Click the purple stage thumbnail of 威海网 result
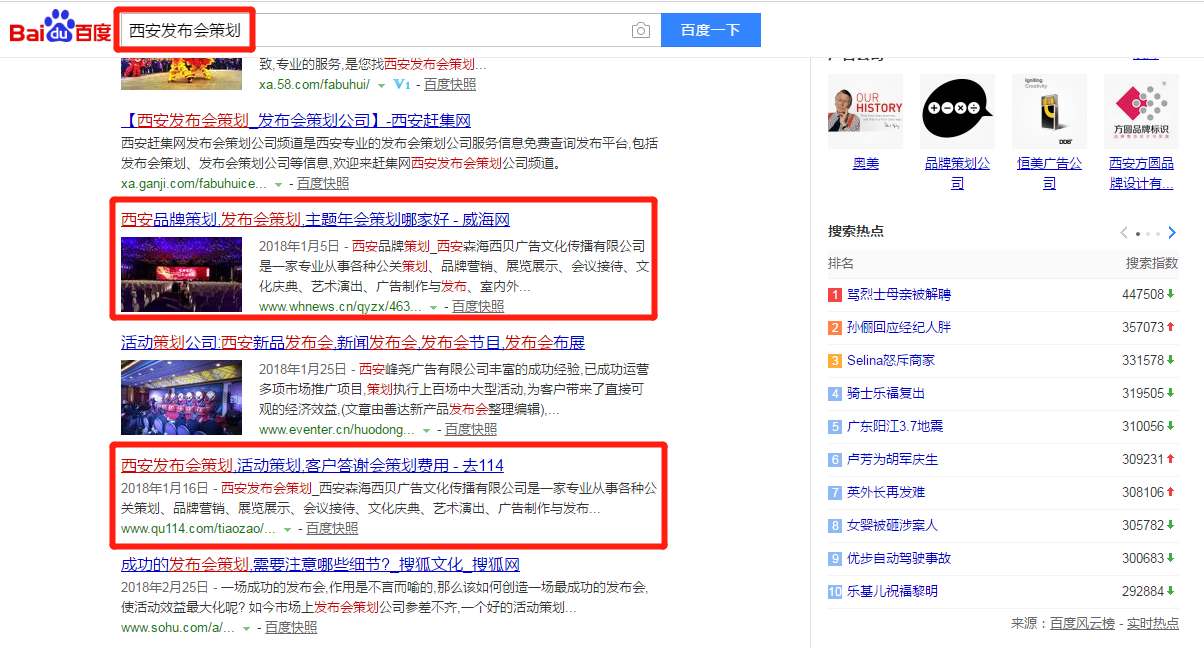 click(182, 275)
